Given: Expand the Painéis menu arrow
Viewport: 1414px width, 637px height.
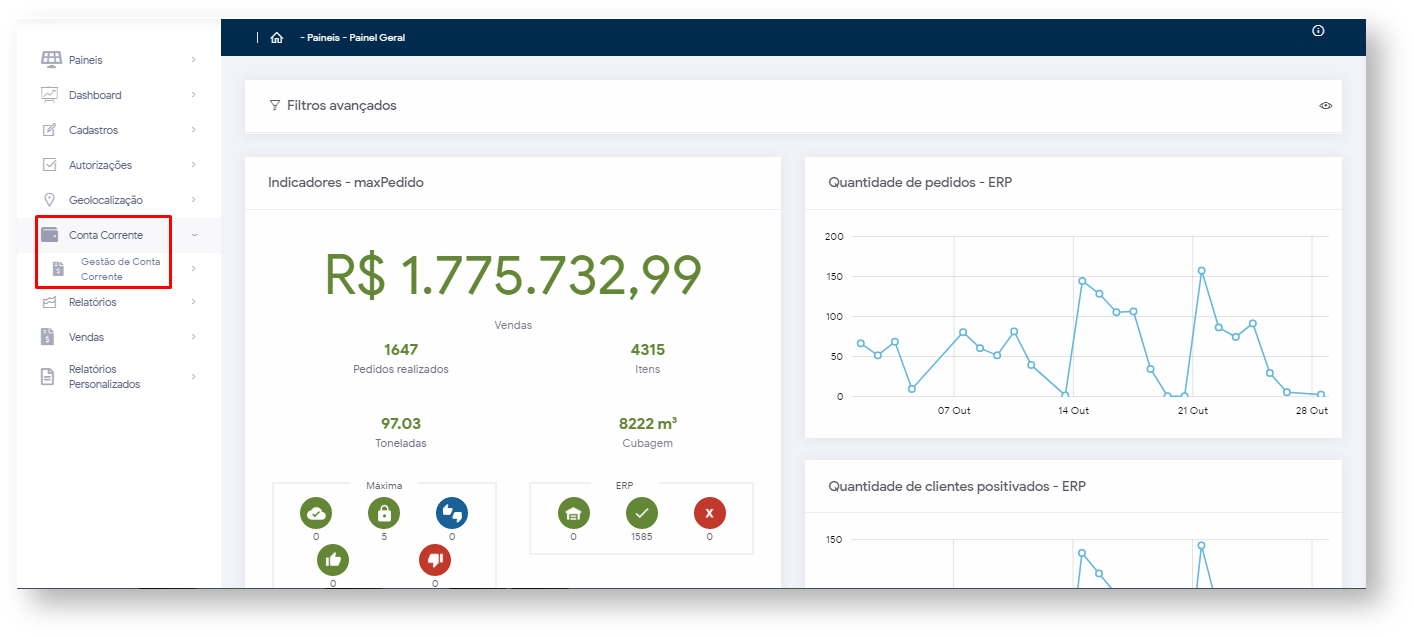Looking at the screenshot, I should click(193, 60).
